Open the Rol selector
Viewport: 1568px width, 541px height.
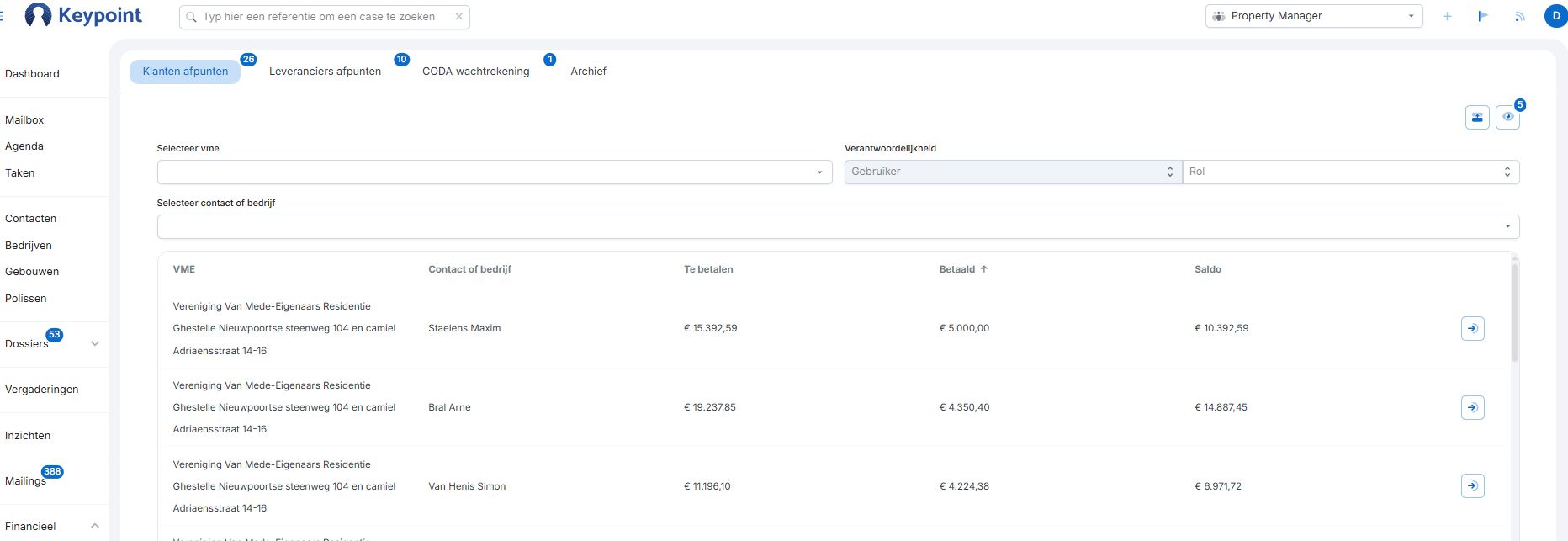pos(1351,172)
